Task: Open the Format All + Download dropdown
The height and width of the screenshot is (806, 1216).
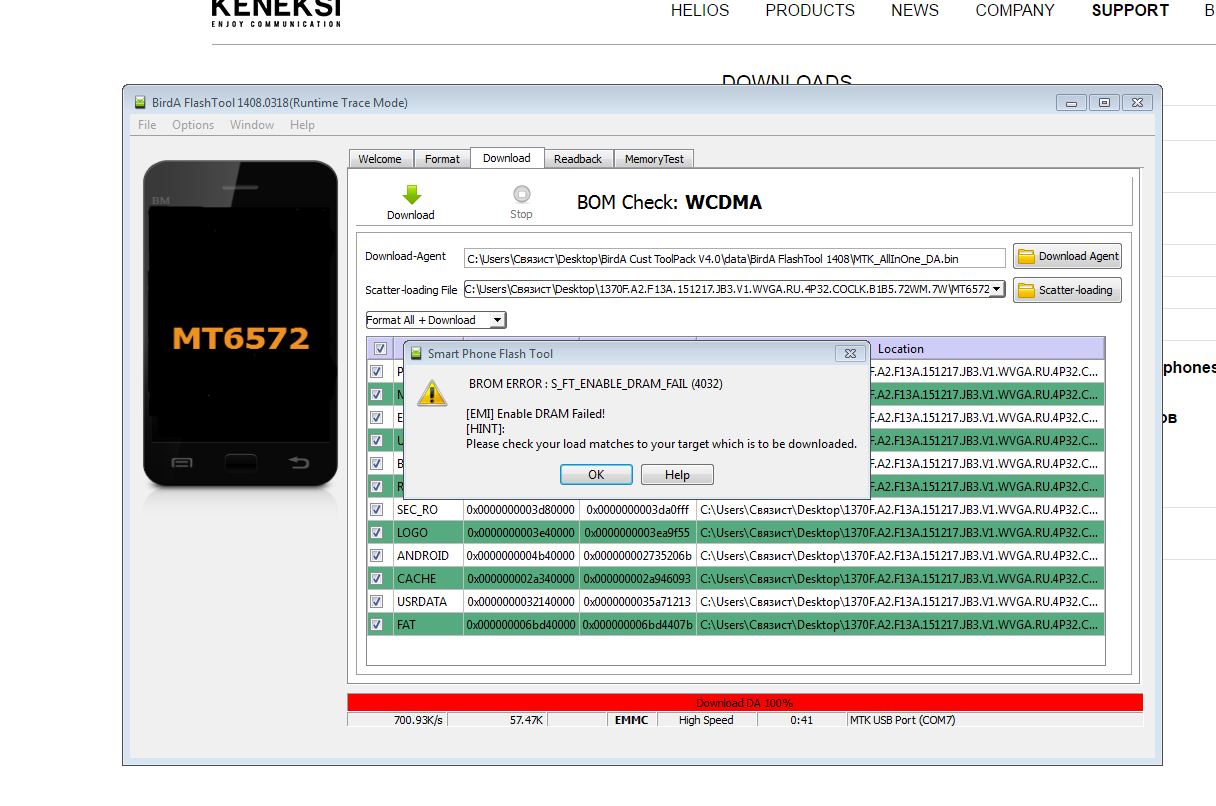Action: [x=496, y=320]
